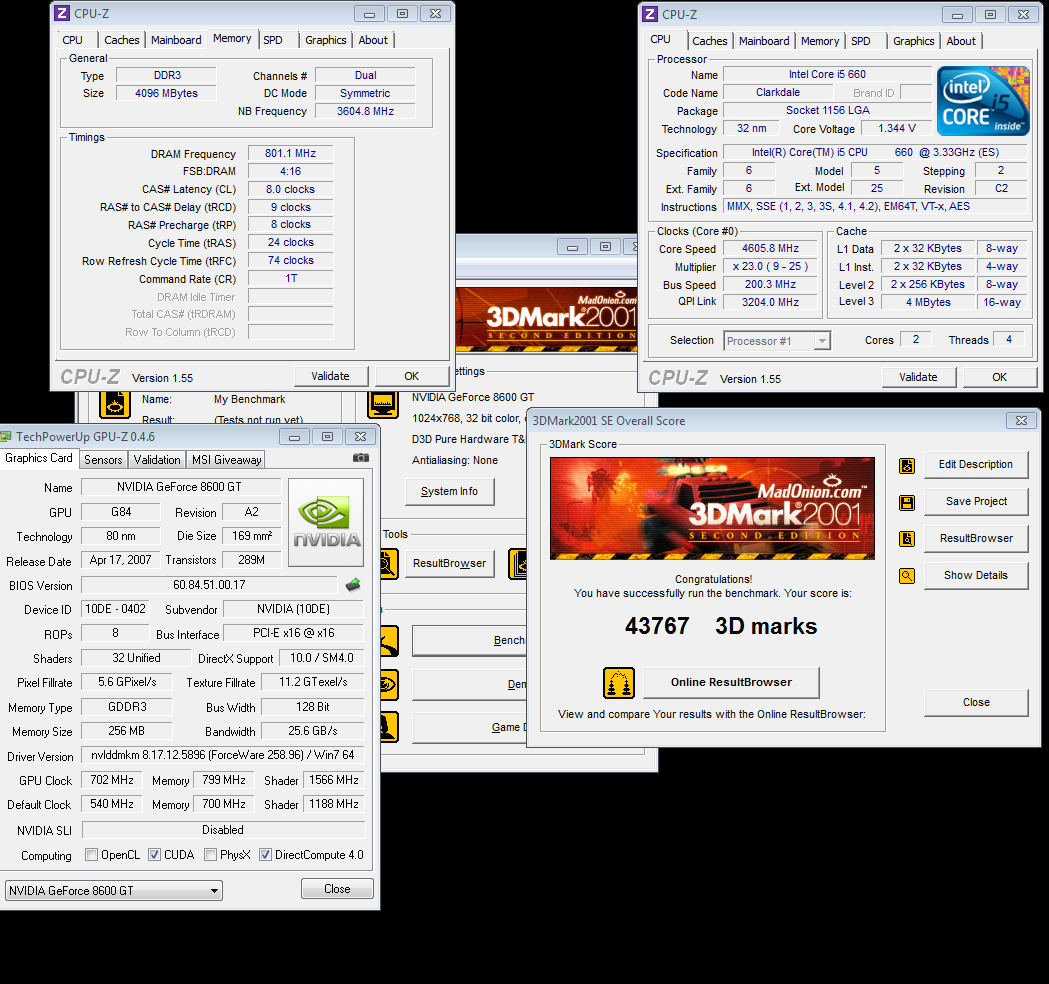Click Validate in the processor CPU-Z window
The image size is (1049, 984).
[x=919, y=377]
